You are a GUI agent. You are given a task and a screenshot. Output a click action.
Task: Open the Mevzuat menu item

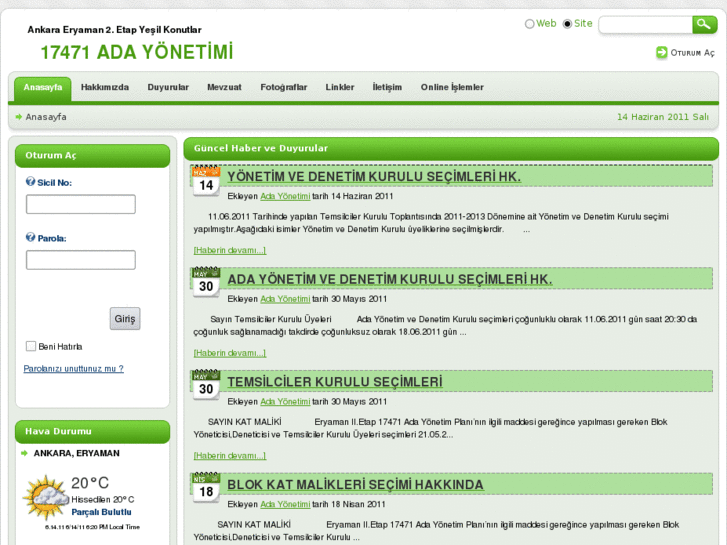224,87
